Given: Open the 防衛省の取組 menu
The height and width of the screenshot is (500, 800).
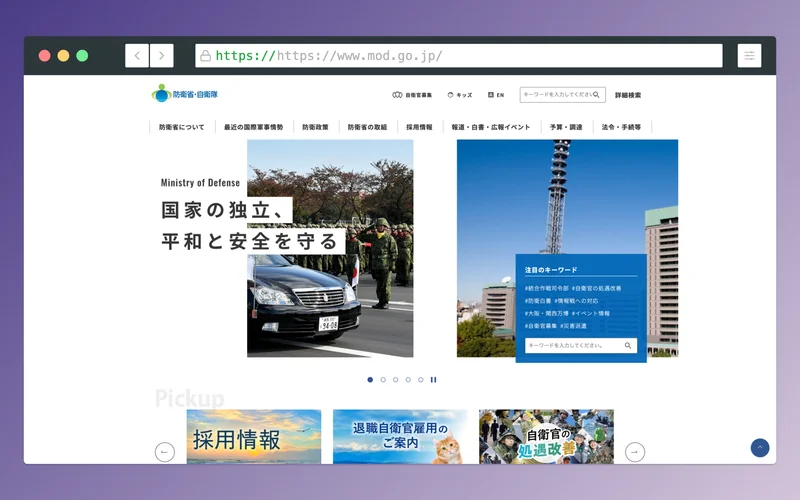Looking at the screenshot, I should 367,127.
